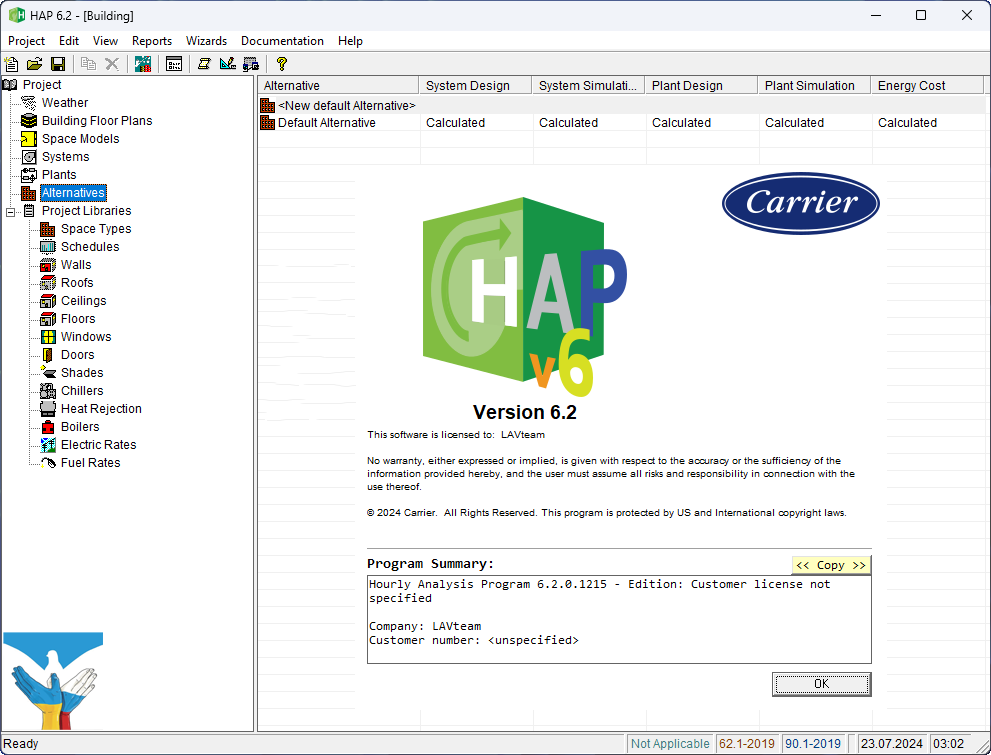Open Chillers library
The height and width of the screenshot is (755, 991).
click(82, 390)
